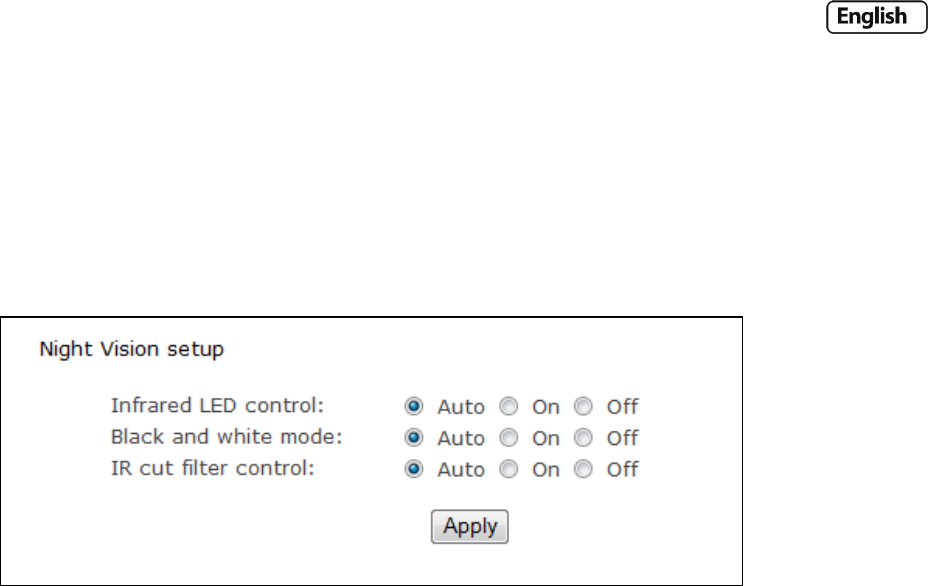Click the Infrared LED control label
This screenshot has height=586, width=928.
(x=219, y=406)
